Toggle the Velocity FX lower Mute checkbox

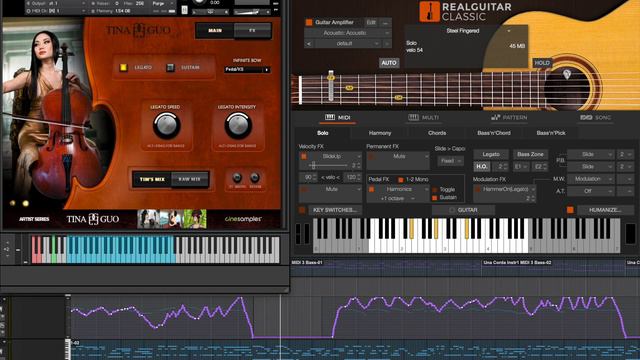coord(304,189)
